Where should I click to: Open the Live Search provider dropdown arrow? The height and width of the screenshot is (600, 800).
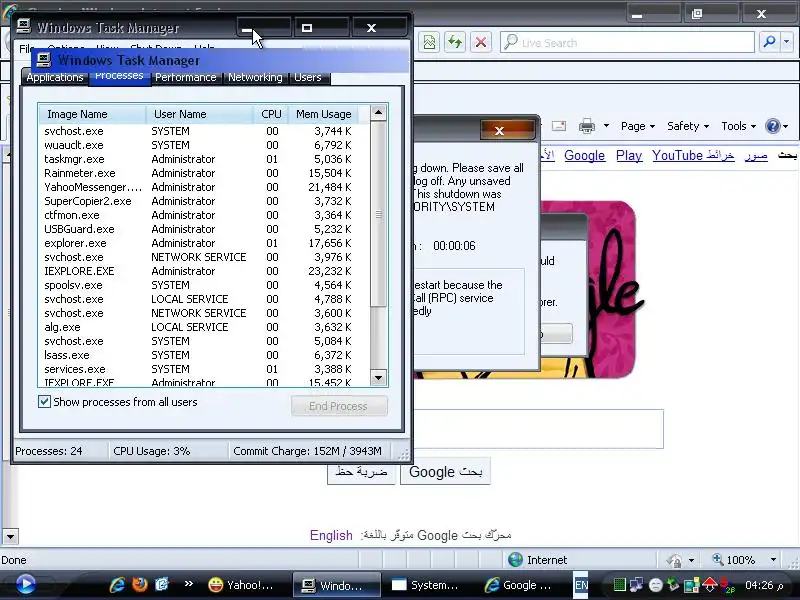tap(787, 42)
